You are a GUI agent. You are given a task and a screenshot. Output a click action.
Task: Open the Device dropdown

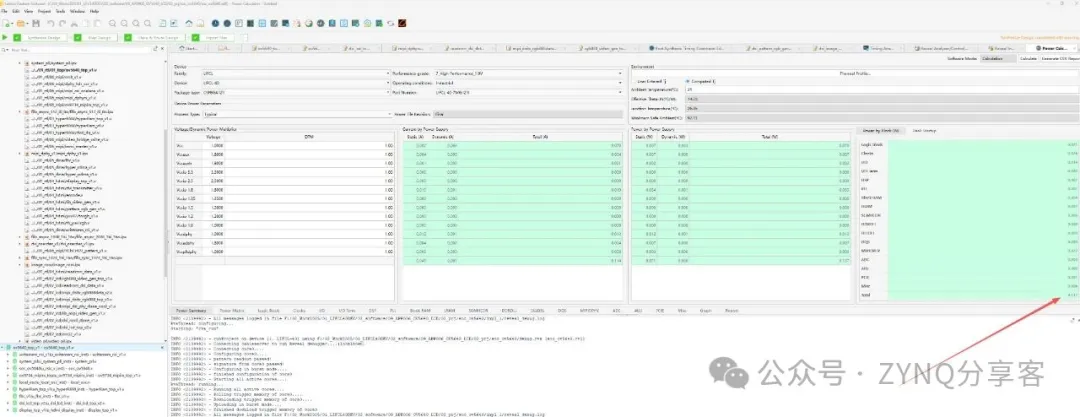coord(296,82)
